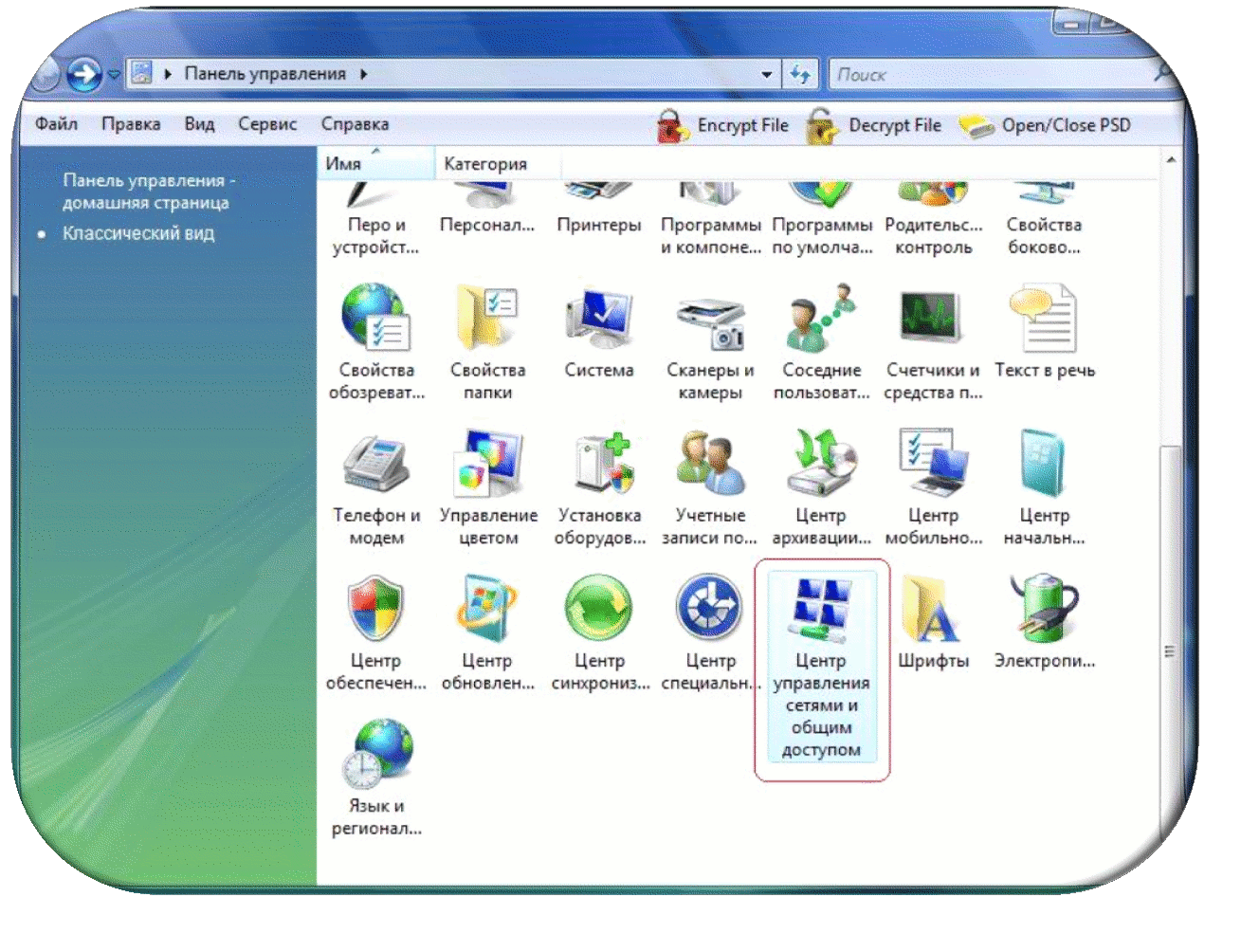Open the Вид menu
1241x952 pixels.
[x=199, y=124]
